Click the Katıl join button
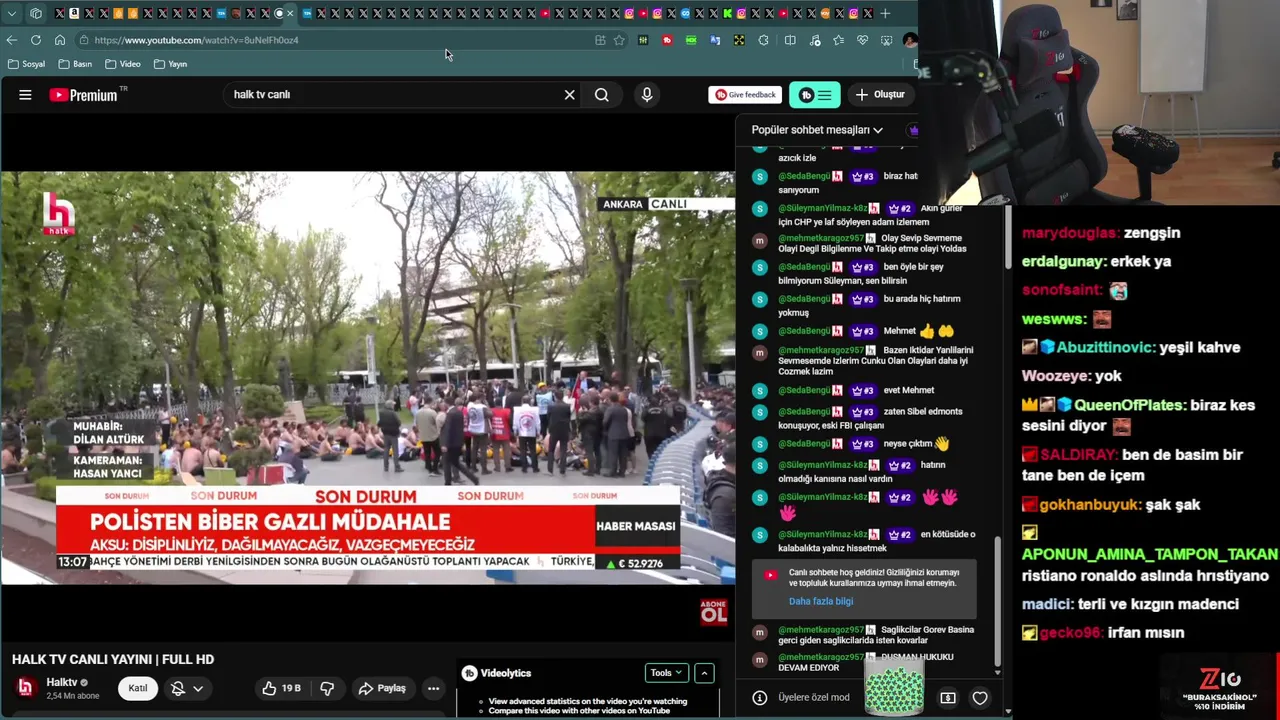1280x720 pixels. coord(138,688)
